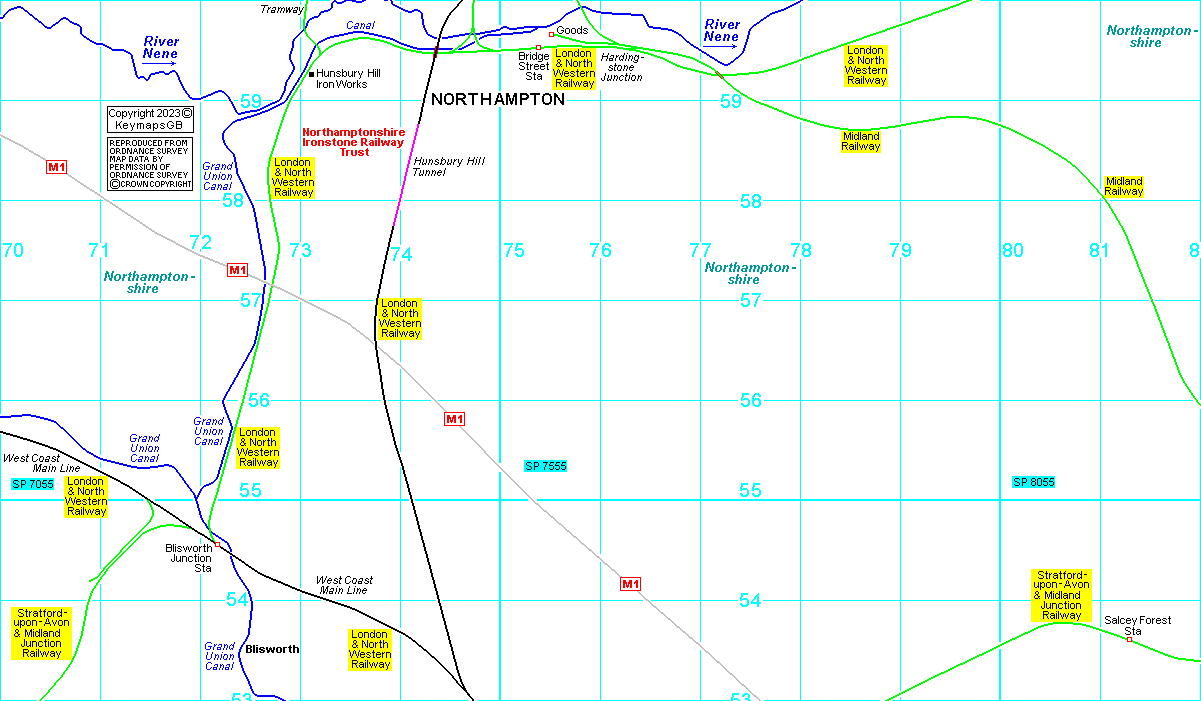Click the arrow under the left River Nene label
The height and width of the screenshot is (701, 1201).
tap(159, 63)
